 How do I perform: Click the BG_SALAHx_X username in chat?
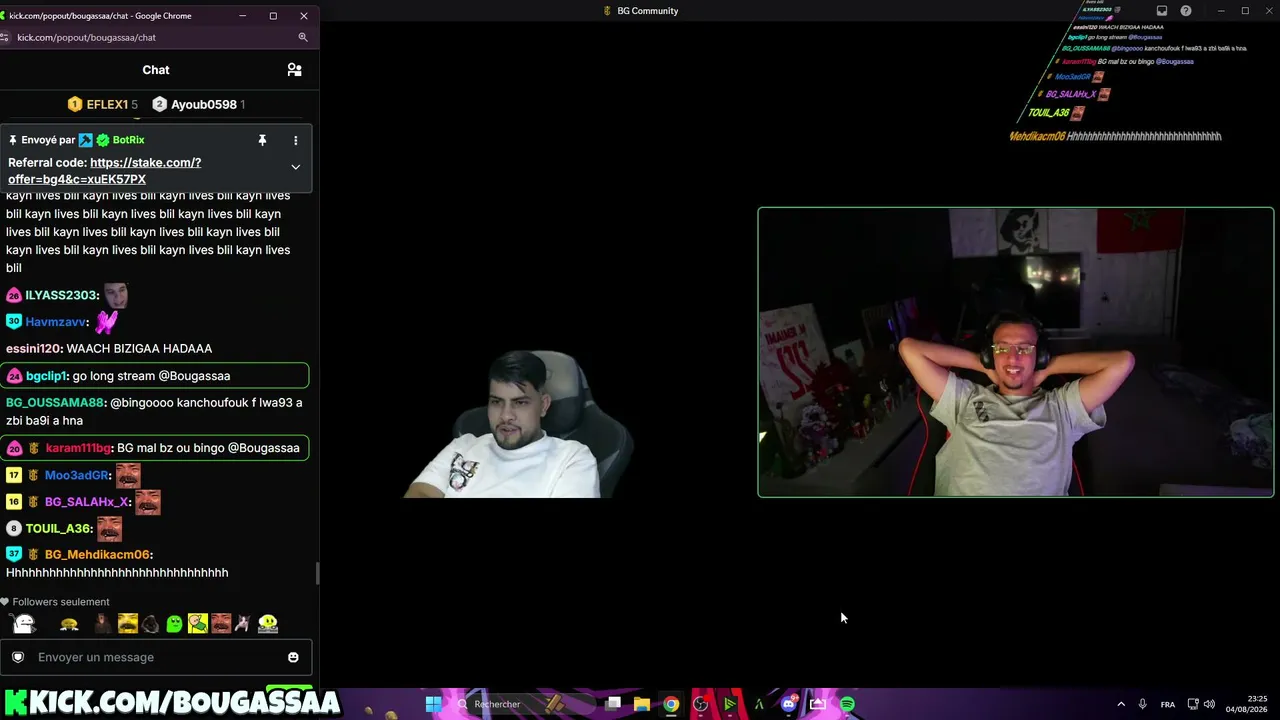click(87, 502)
